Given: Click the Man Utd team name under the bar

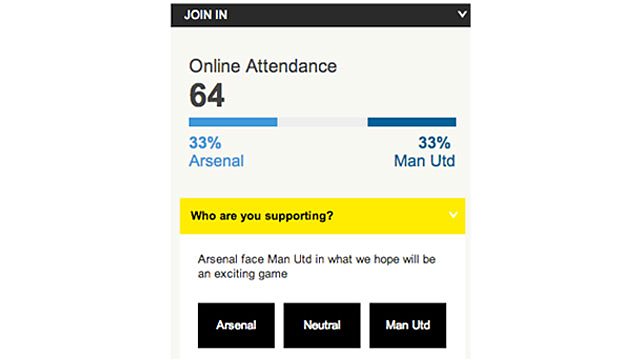Looking at the screenshot, I should (x=424, y=161).
